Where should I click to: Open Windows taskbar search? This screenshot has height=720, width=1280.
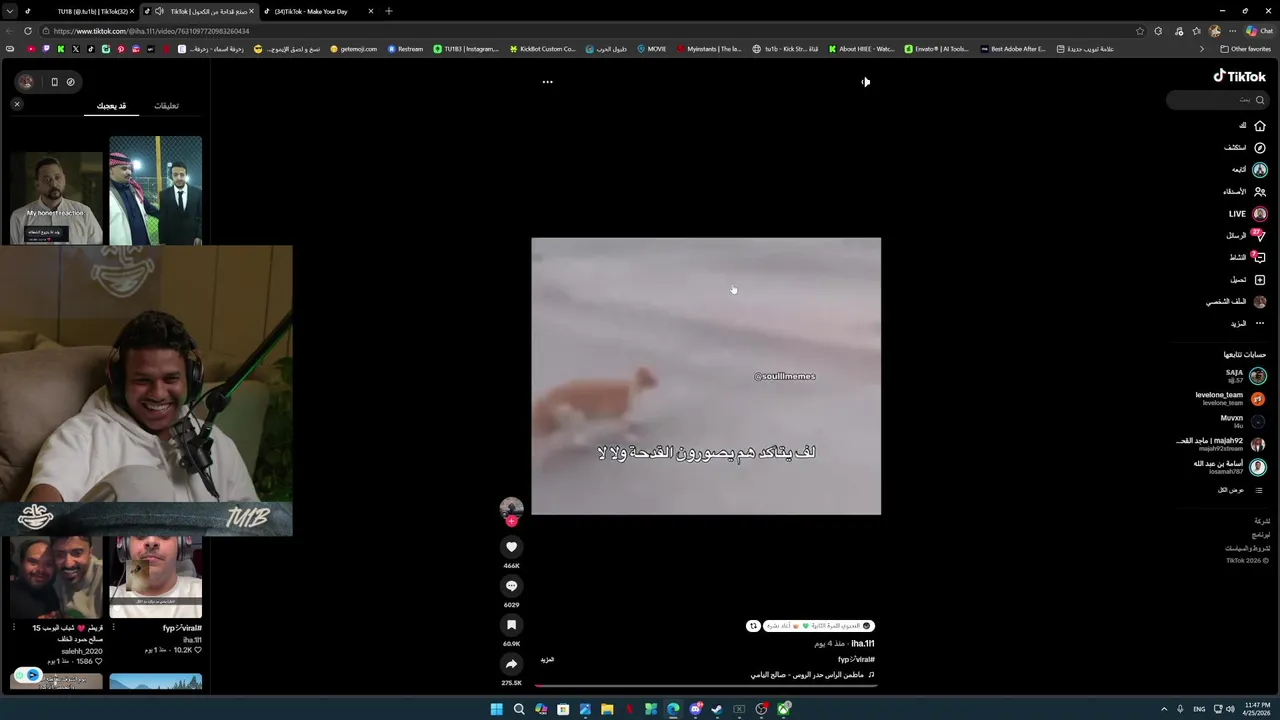pos(519,709)
